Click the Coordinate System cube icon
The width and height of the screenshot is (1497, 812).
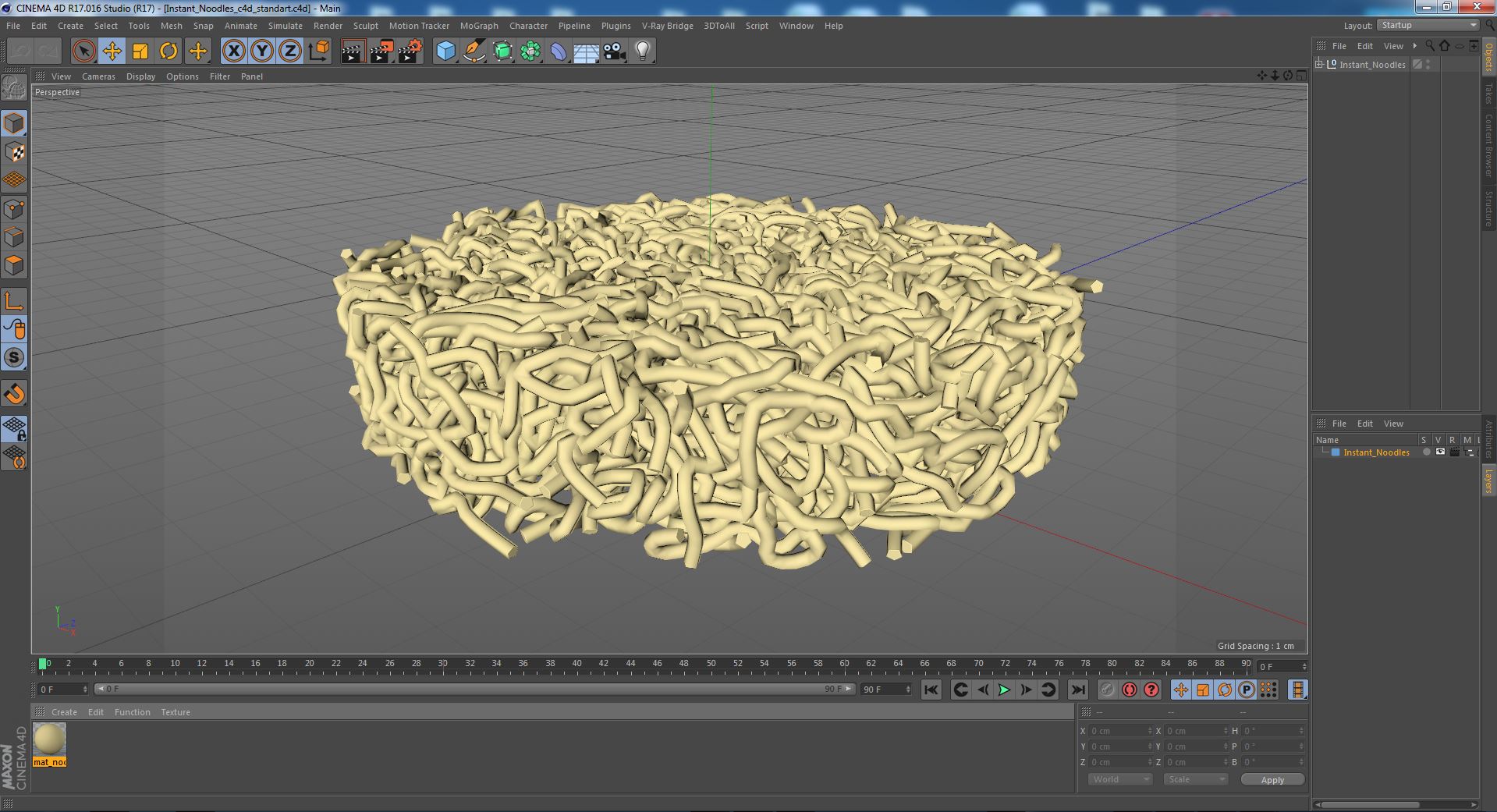(x=318, y=51)
